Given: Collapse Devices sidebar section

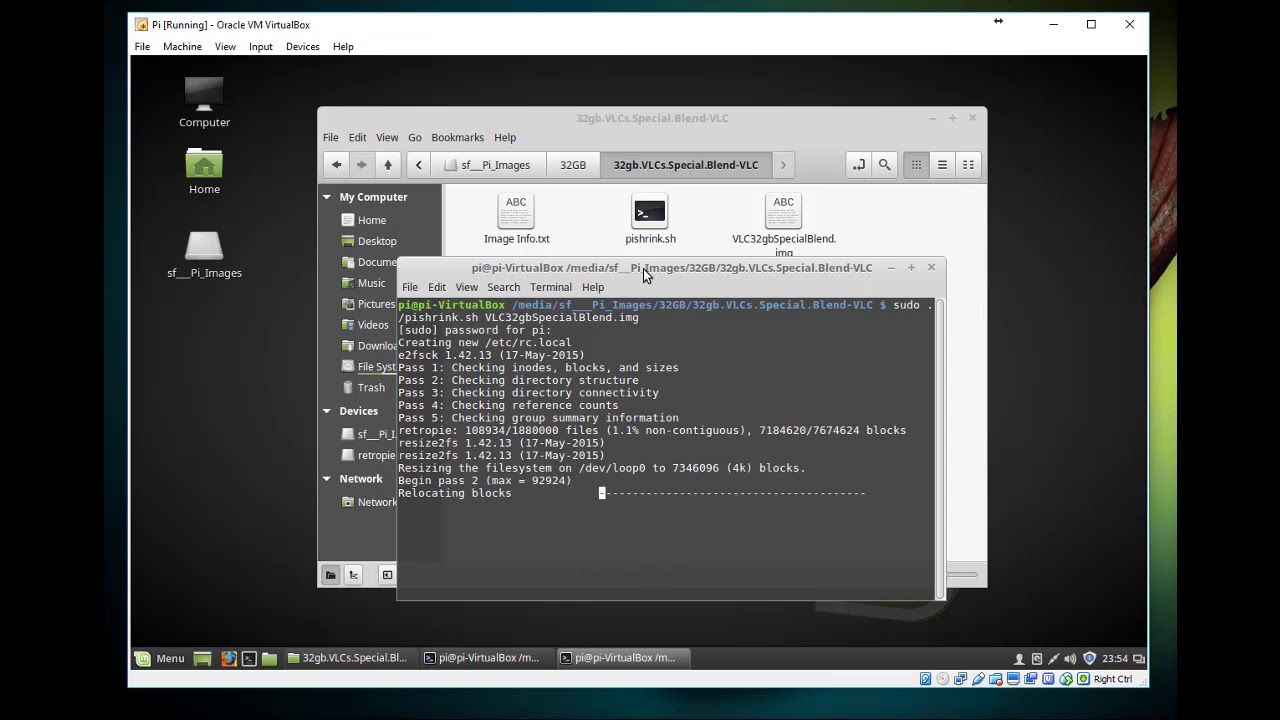Looking at the screenshot, I should click(x=327, y=411).
